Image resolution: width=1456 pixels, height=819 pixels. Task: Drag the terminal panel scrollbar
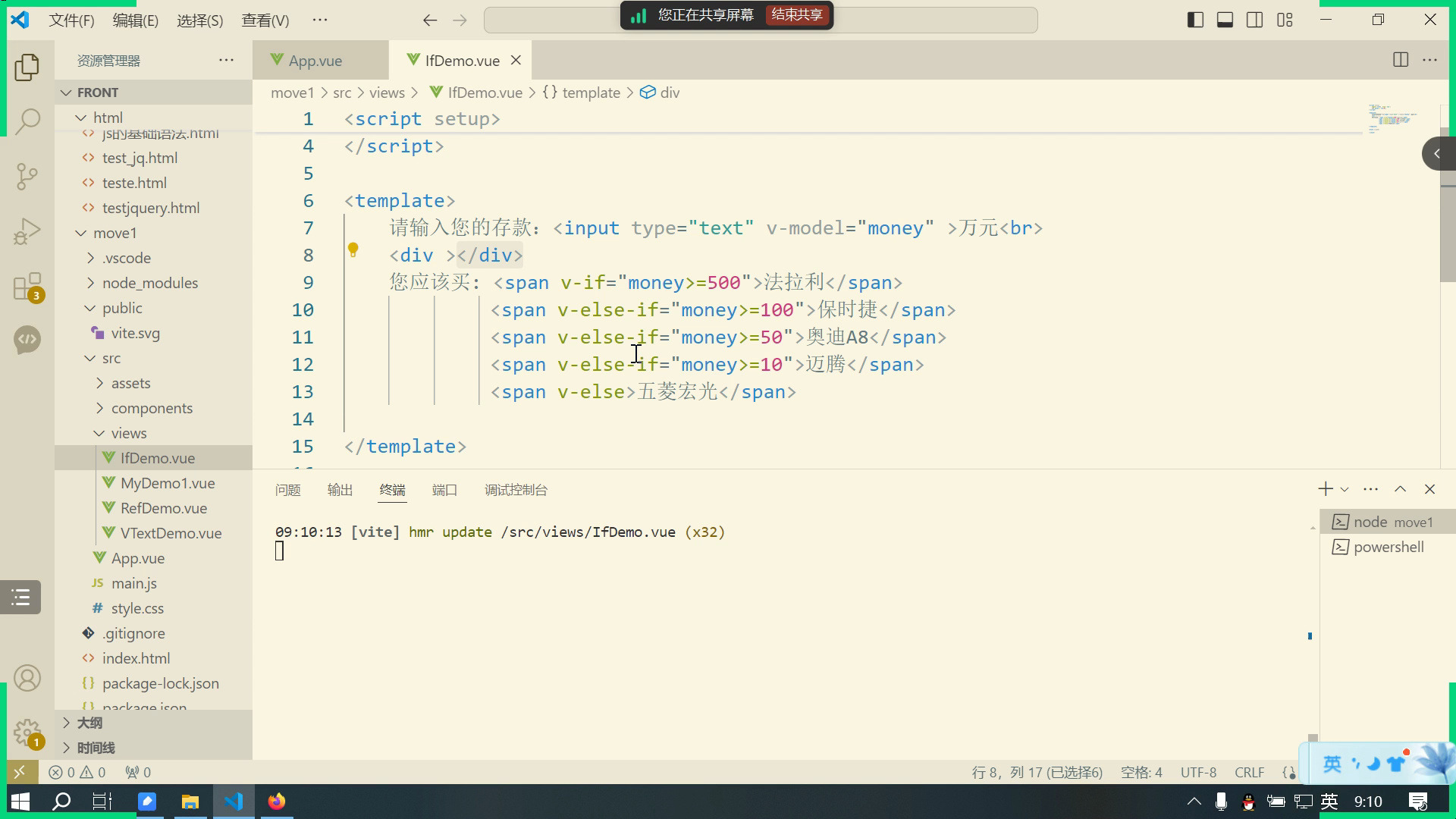pos(1309,635)
